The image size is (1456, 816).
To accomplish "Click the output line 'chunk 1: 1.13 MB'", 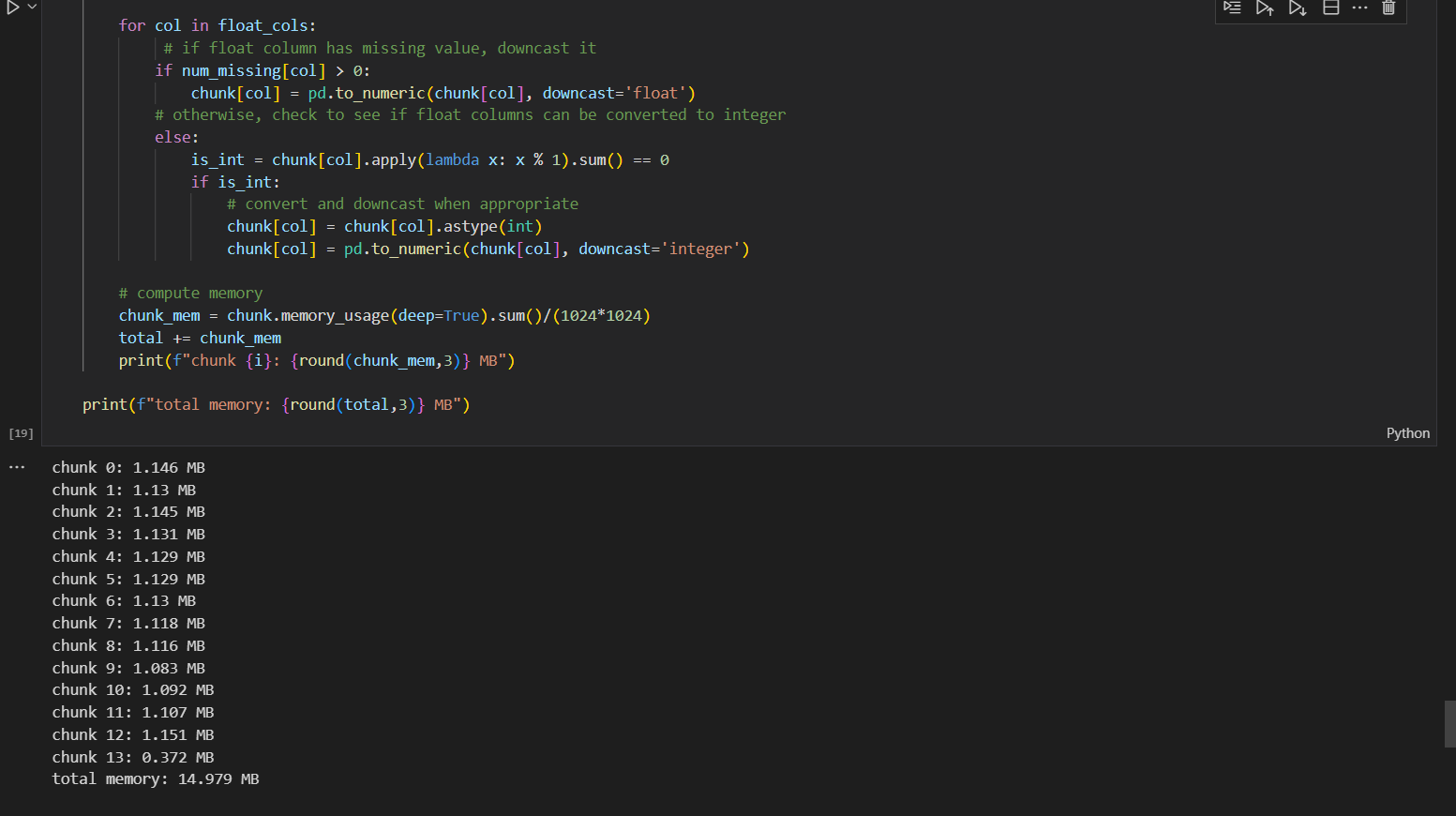I will (124, 490).
